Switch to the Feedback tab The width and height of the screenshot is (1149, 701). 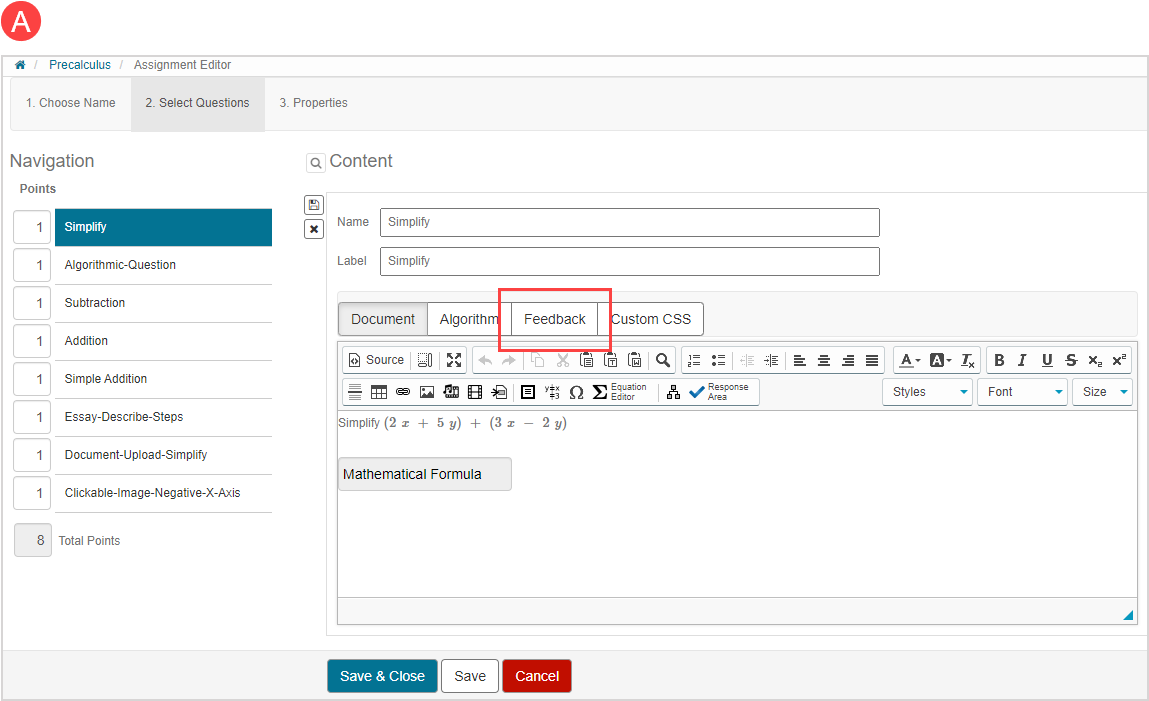555,319
